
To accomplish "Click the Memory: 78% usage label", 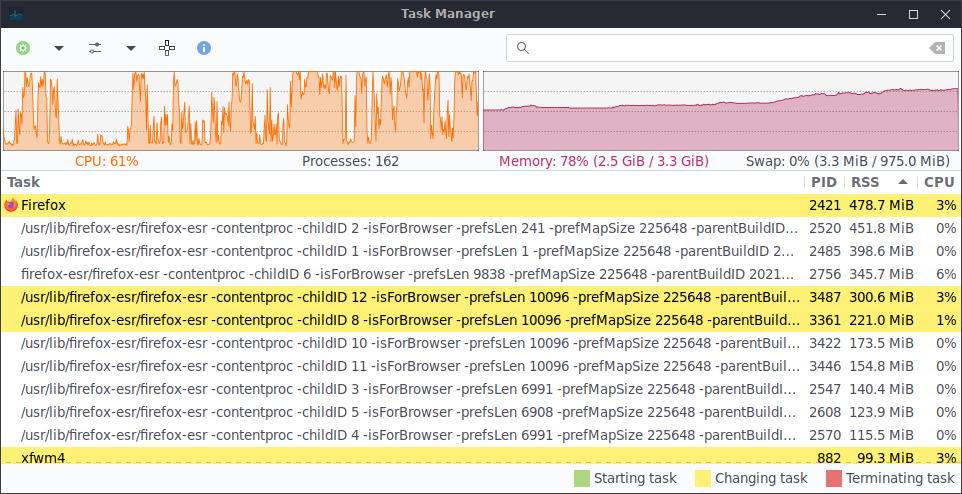I will (604, 161).
